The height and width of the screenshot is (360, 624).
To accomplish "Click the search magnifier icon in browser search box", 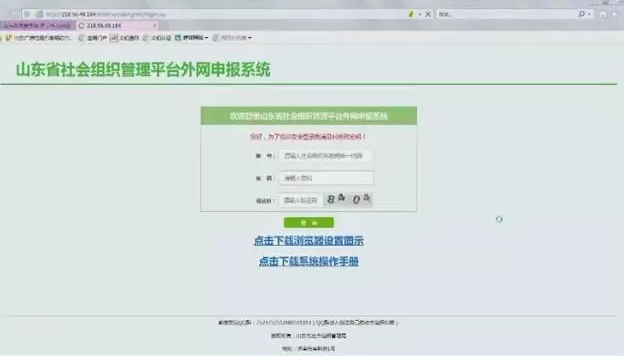I will (581, 14).
